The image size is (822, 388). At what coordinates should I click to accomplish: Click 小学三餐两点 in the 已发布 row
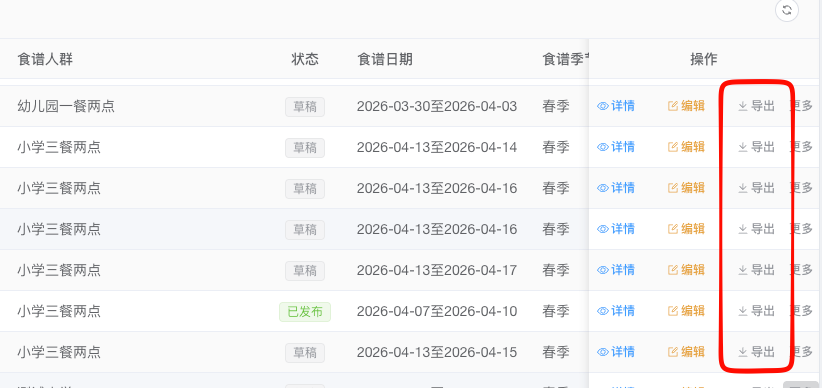click(59, 311)
